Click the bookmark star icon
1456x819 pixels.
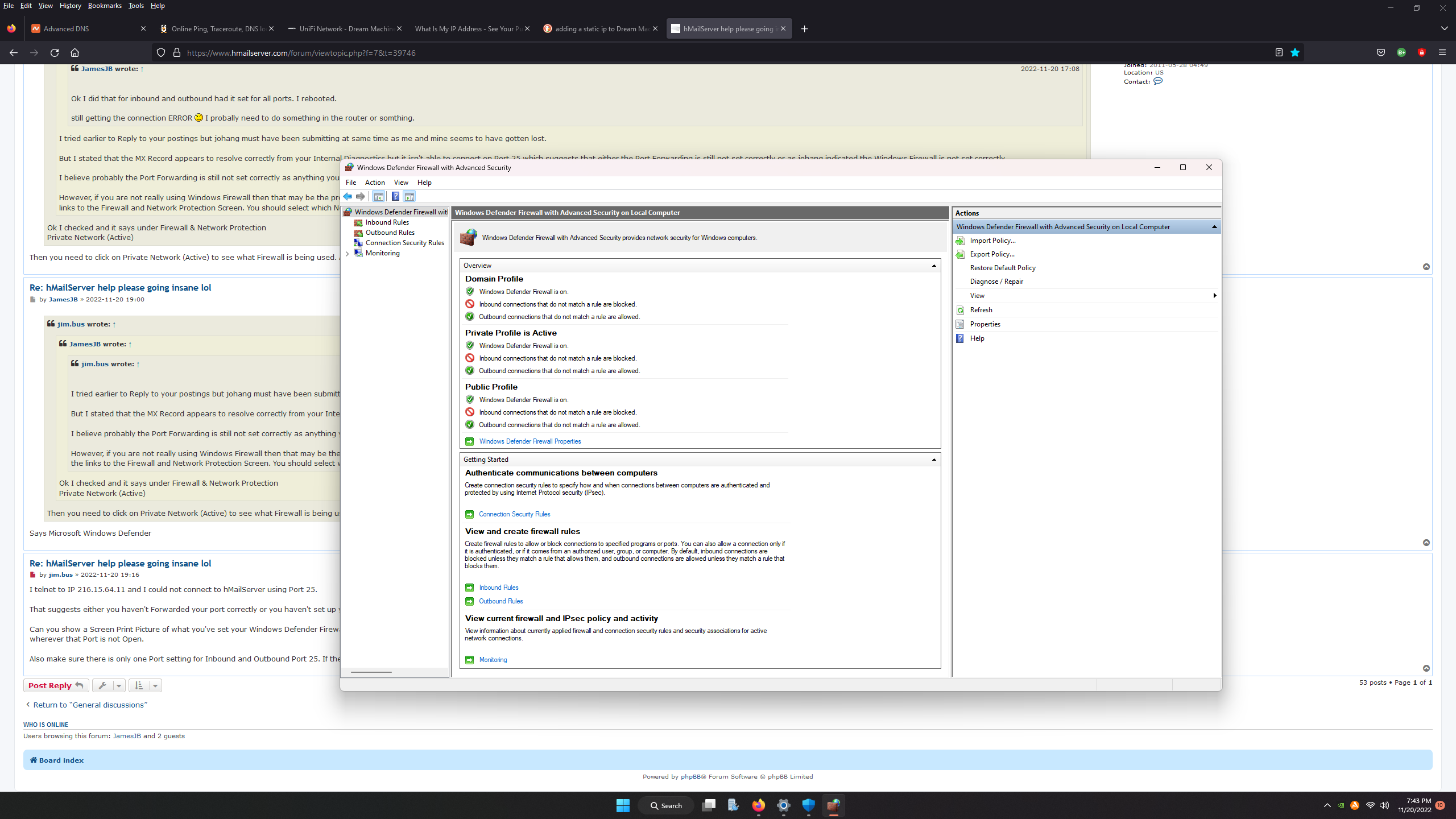tap(1295, 53)
